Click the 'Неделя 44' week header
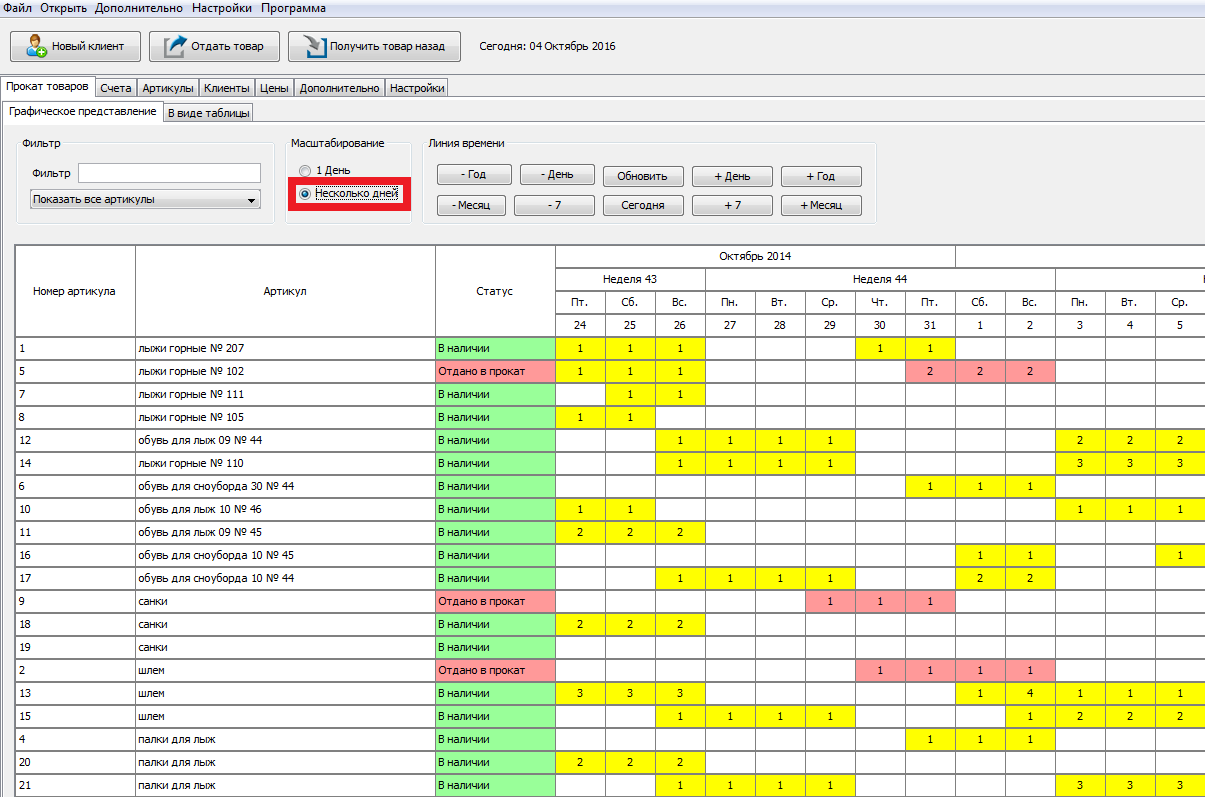Viewport: 1205px width, 797px height. coord(880,279)
